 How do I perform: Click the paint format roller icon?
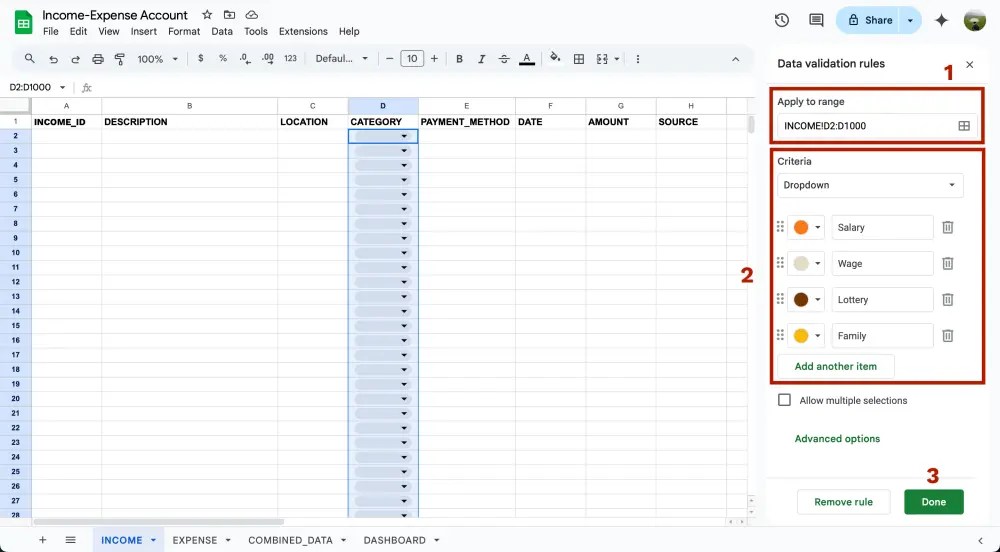tap(120, 59)
